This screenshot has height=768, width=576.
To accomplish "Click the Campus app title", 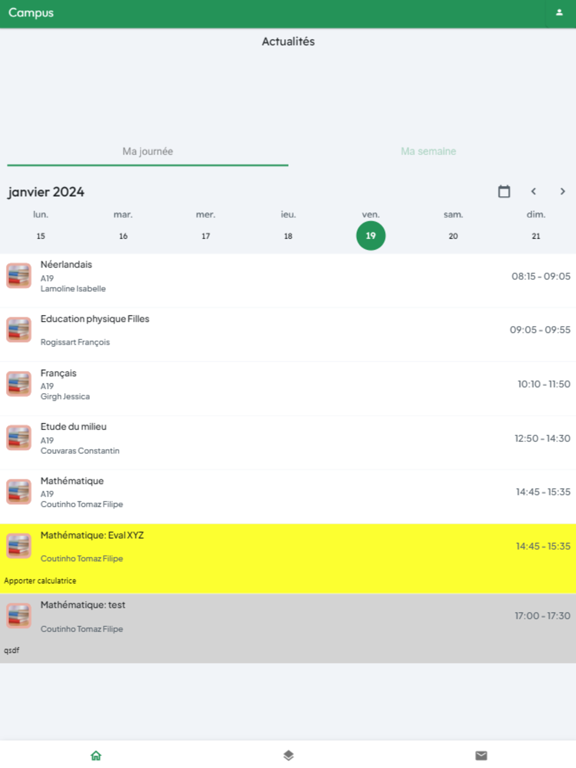I will click(31, 13).
